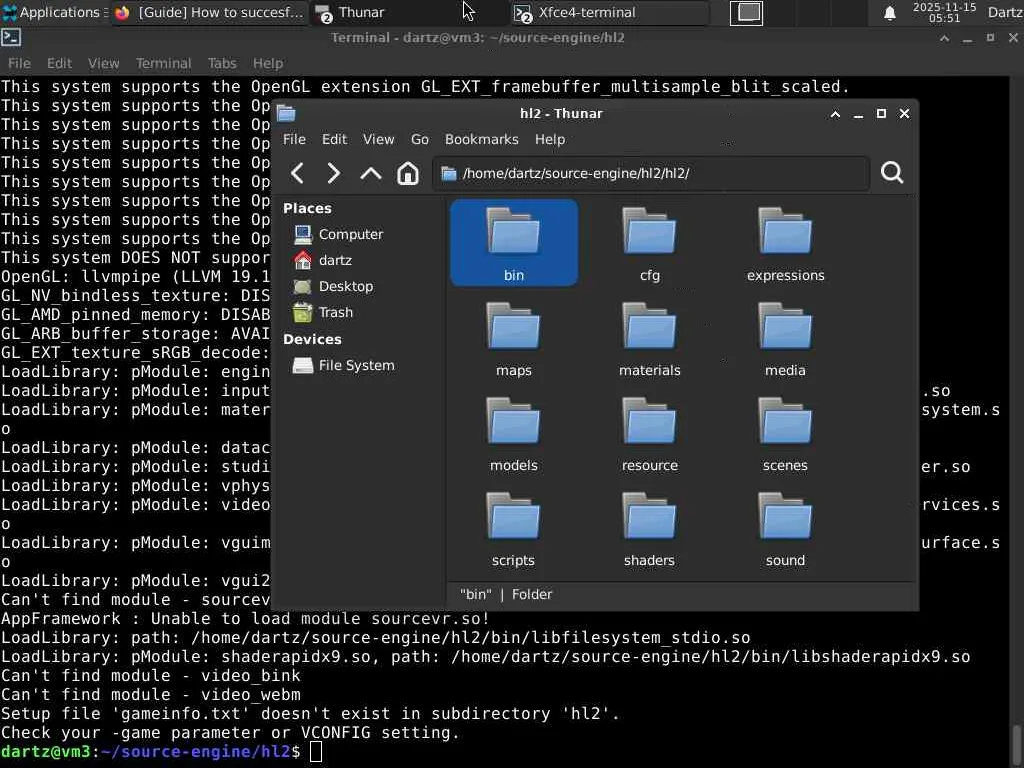Select the scripts folder
This screenshot has width=1024, height=768.
tap(513, 529)
